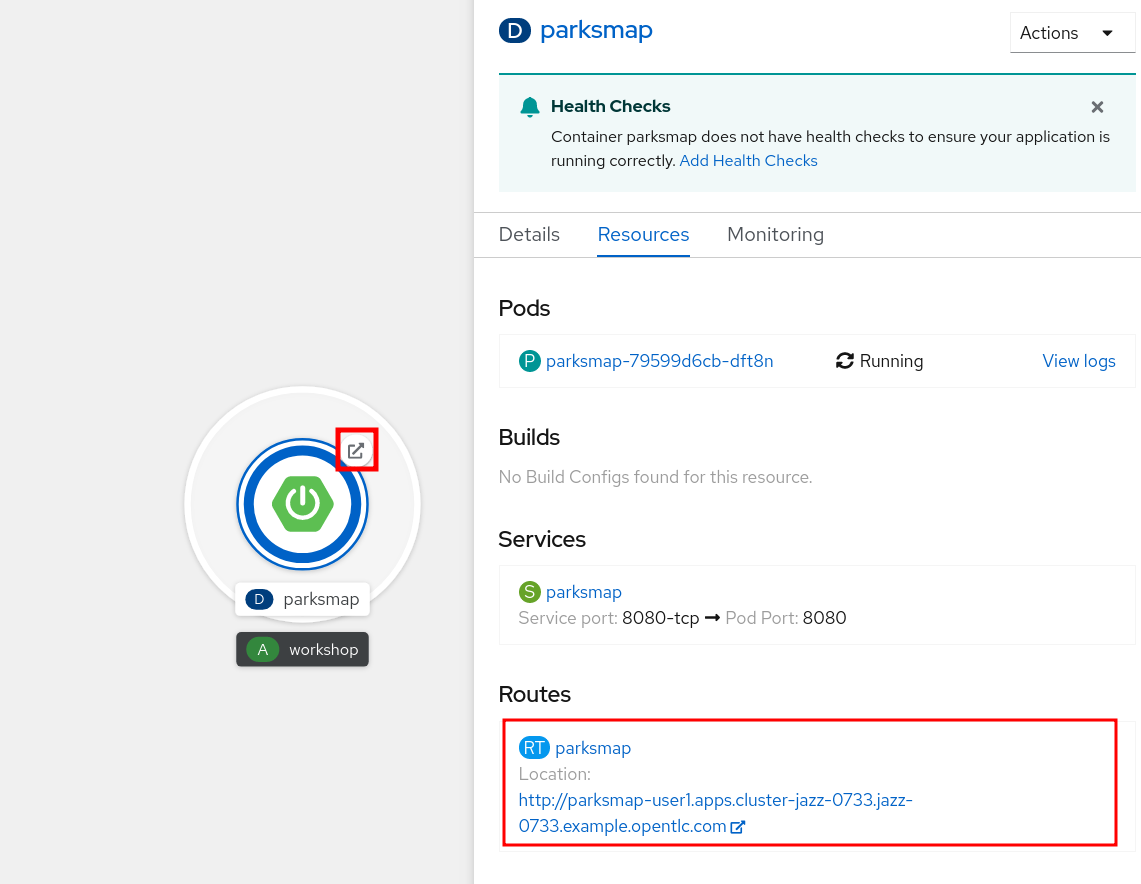Image resolution: width=1141 pixels, height=884 pixels.
Task: Switch to the Monitoring tab
Action: click(x=775, y=234)
